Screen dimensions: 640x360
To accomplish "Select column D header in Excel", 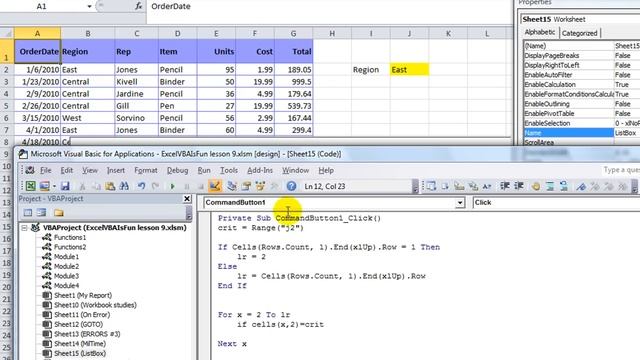I will pyautogui.click(x=178, y=33).
